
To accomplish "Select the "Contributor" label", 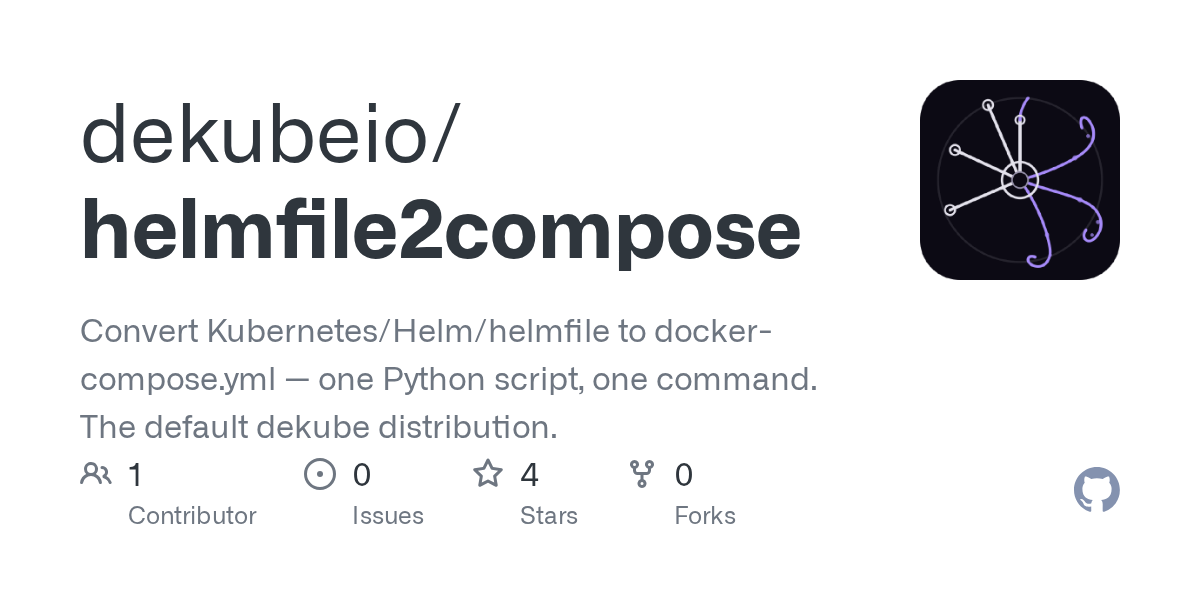I will [192, 516].
